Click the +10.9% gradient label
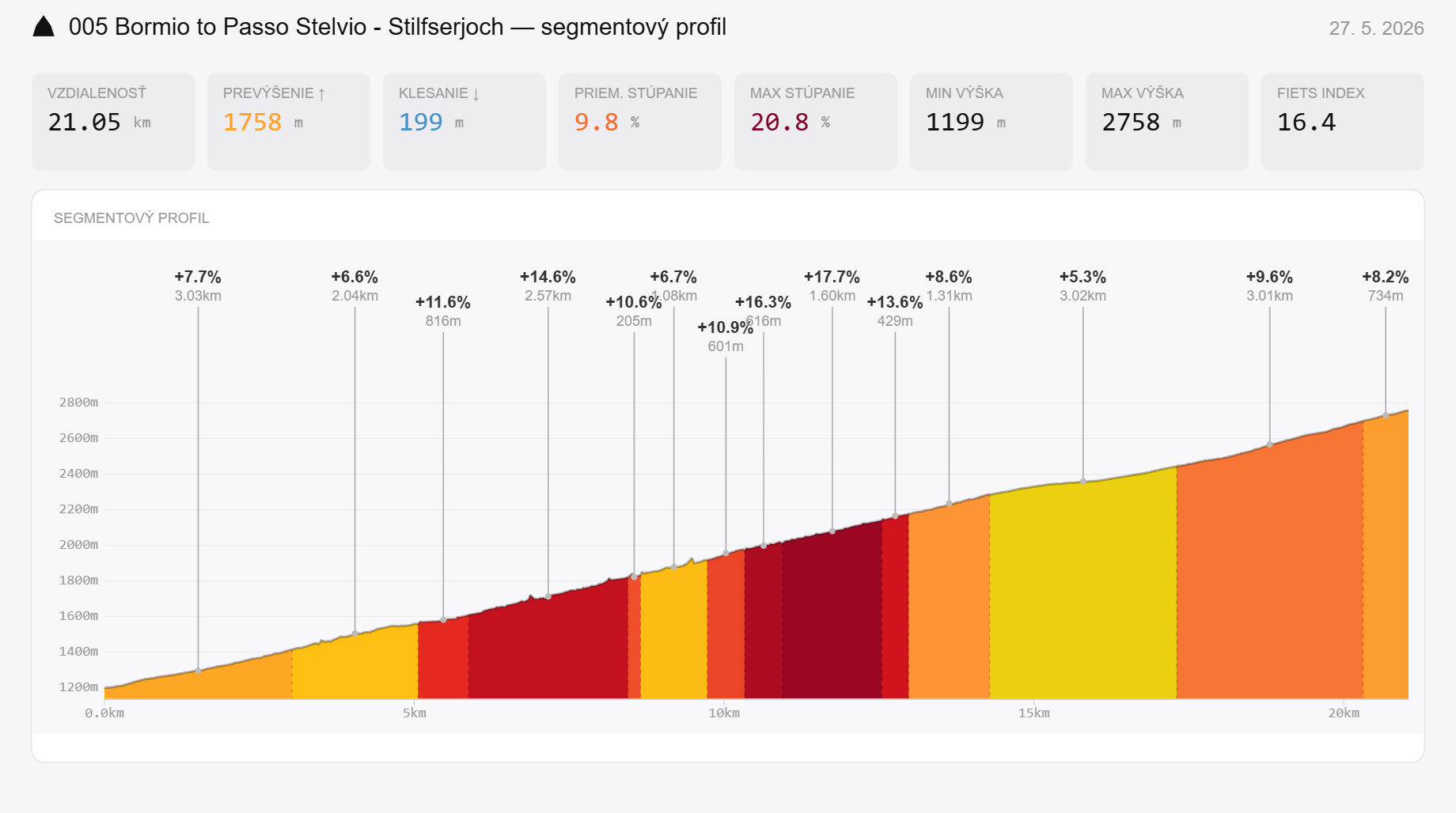 726,327
